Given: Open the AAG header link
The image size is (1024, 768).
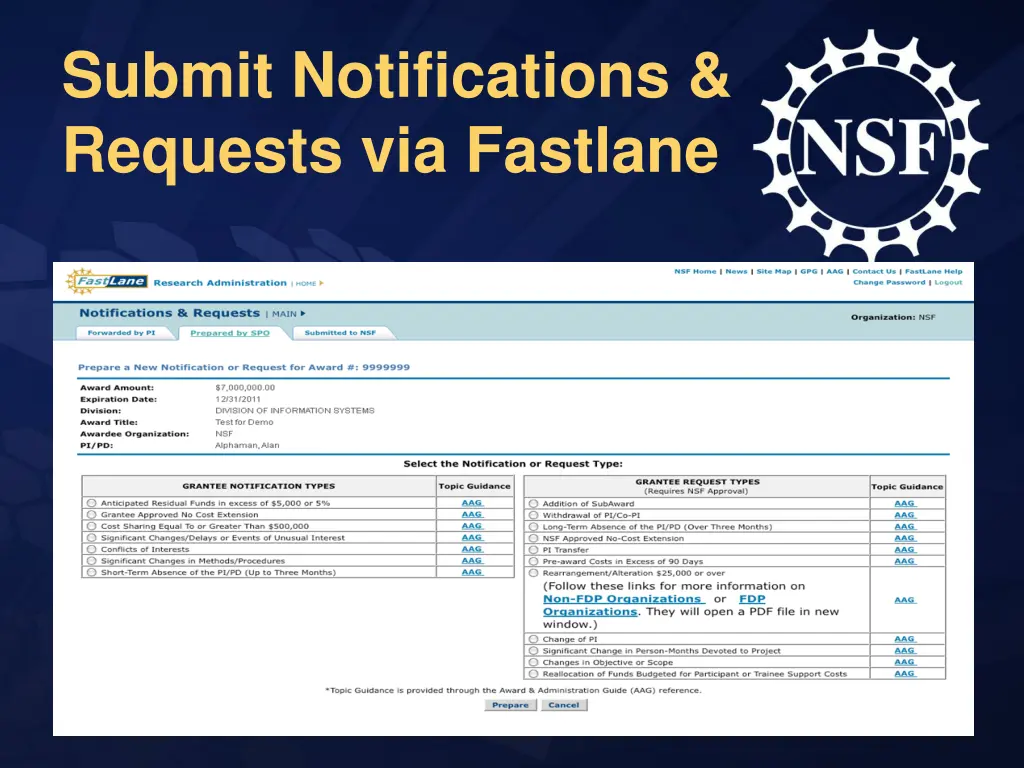Looking at the screenshot, I should tap(835, 272).
